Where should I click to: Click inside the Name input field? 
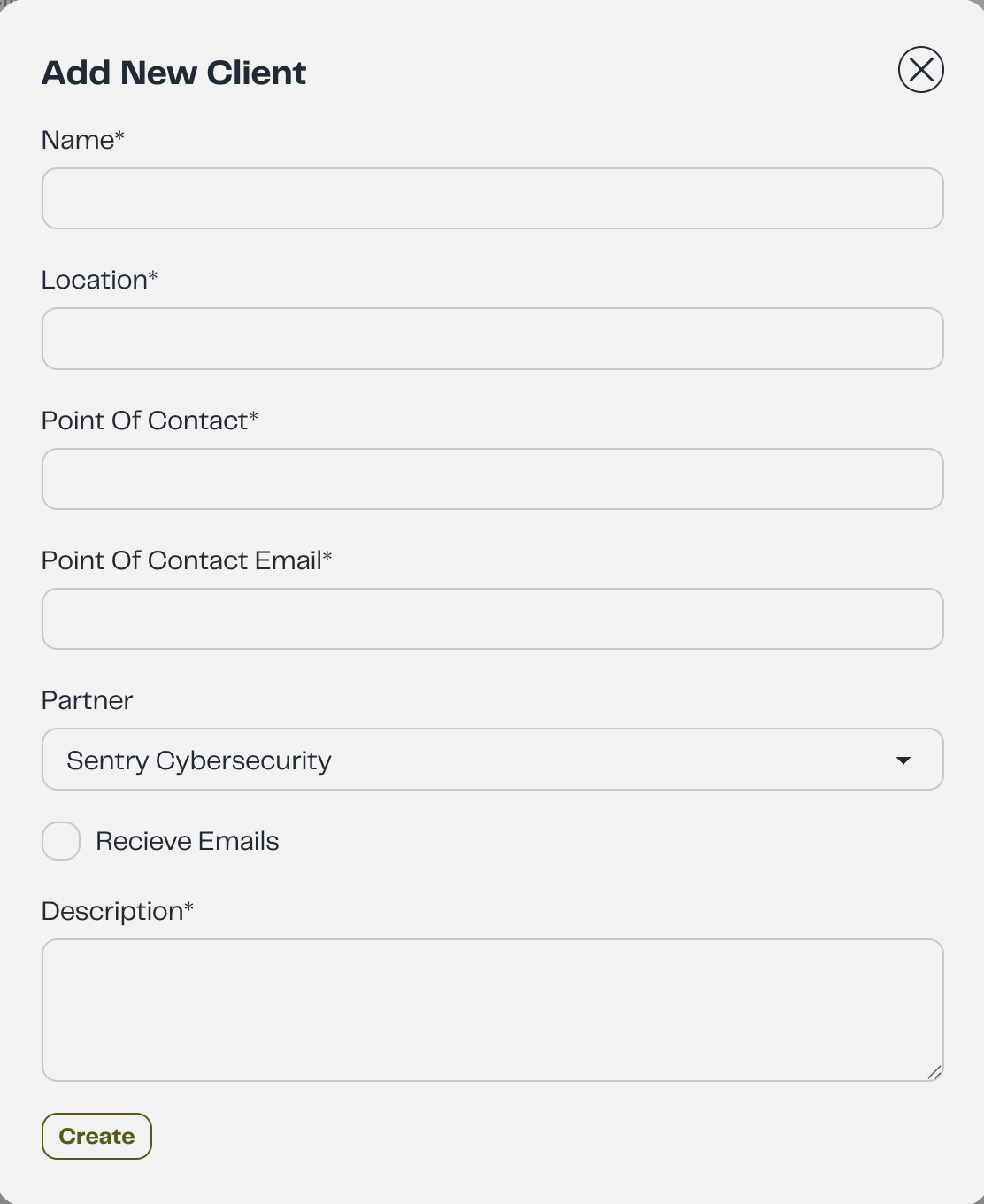point(492,198)
